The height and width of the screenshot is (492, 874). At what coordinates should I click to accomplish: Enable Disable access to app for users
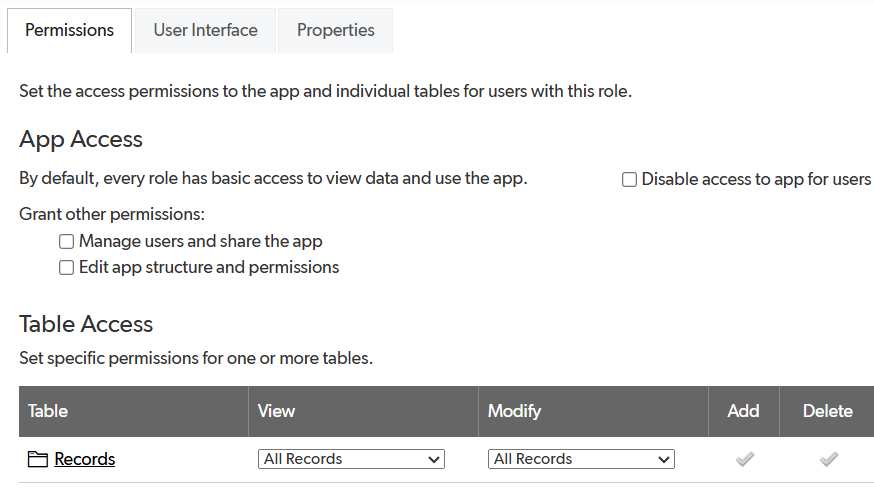pyautogui.click(x=630, y=180)
